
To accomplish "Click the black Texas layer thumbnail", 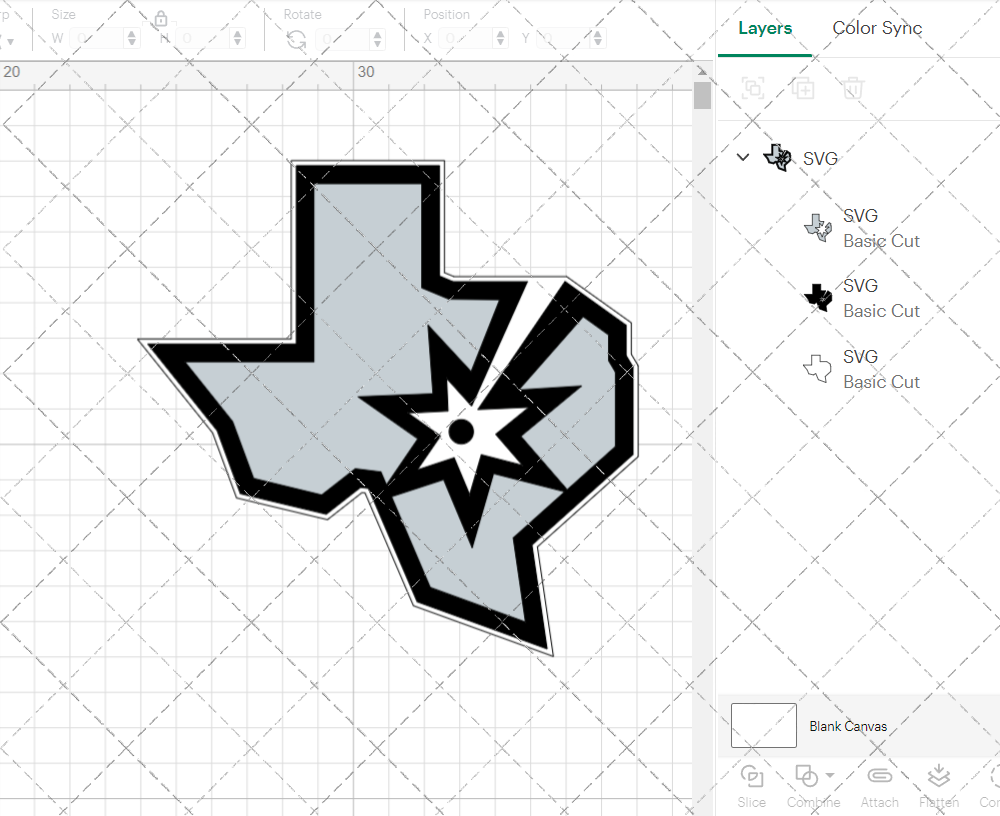I will click(x=818, y=297).
